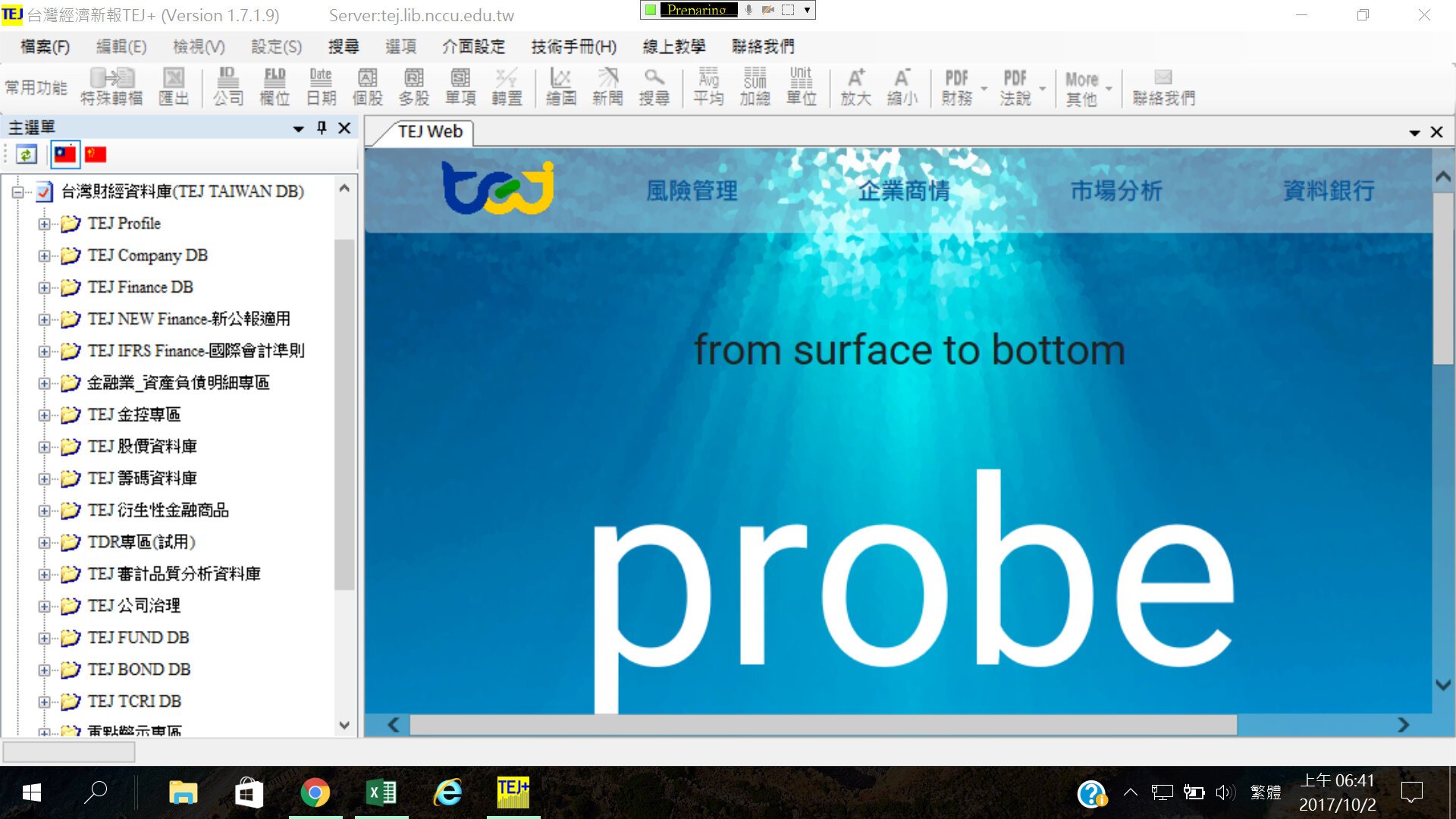Open PDF 財務 dropdown arrow

pos(984,89)
